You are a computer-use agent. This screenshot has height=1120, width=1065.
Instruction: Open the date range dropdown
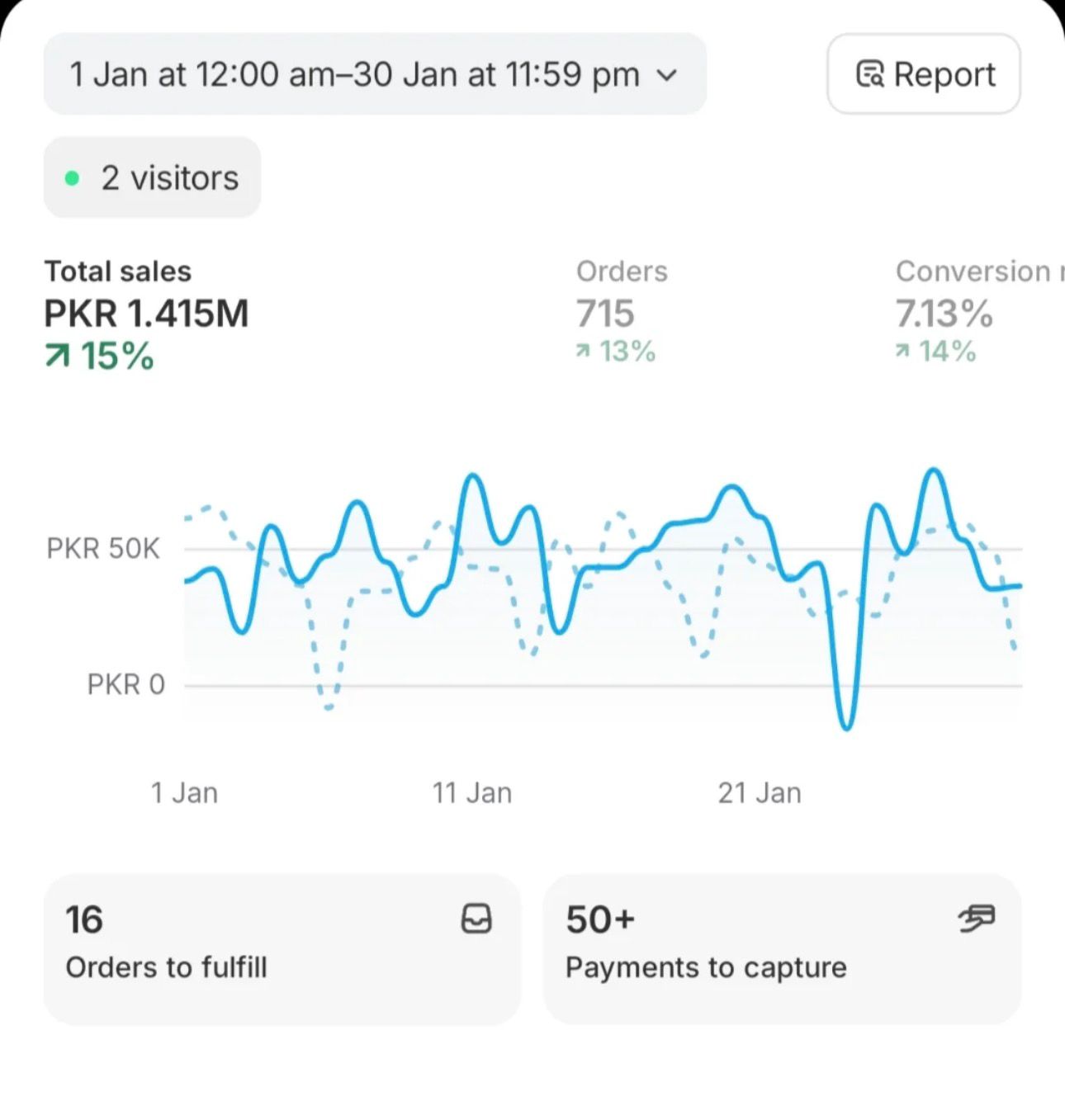pyautogui.click(x=375, y=74)
